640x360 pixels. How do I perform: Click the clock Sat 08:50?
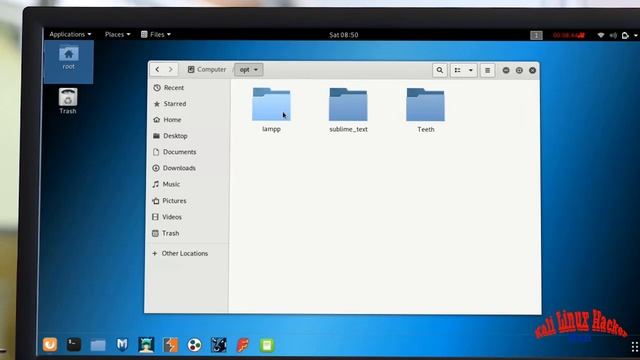click(x=344, y=35)
